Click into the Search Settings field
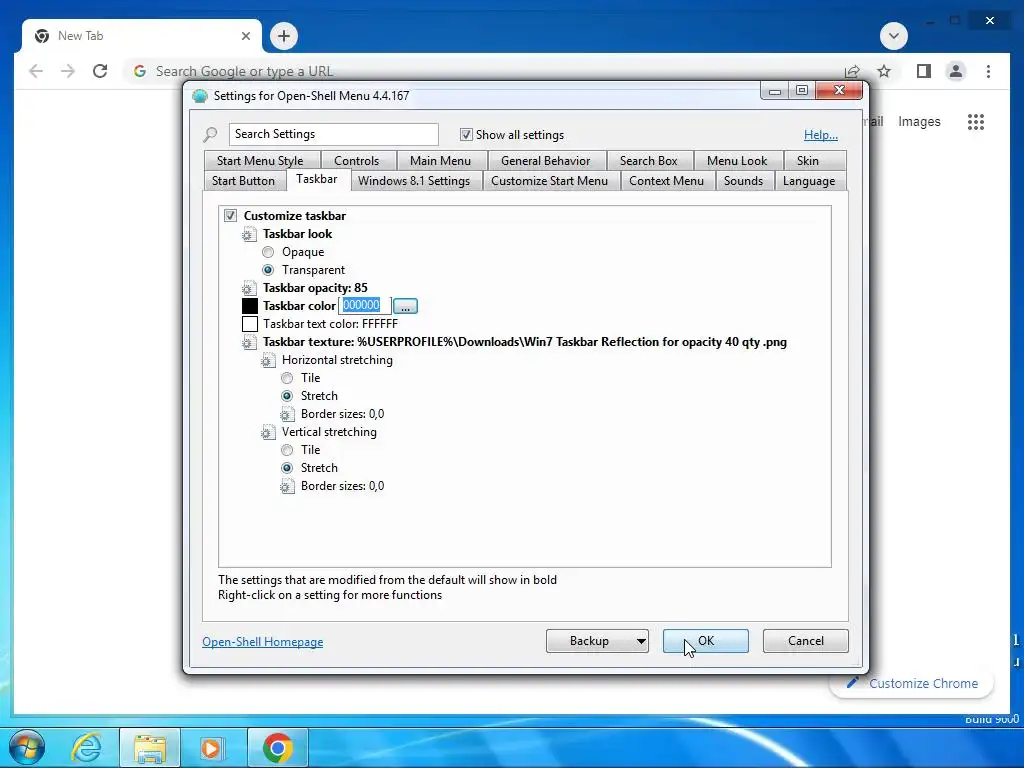Viewport: 1024px width, 768px height. point(333,135)
